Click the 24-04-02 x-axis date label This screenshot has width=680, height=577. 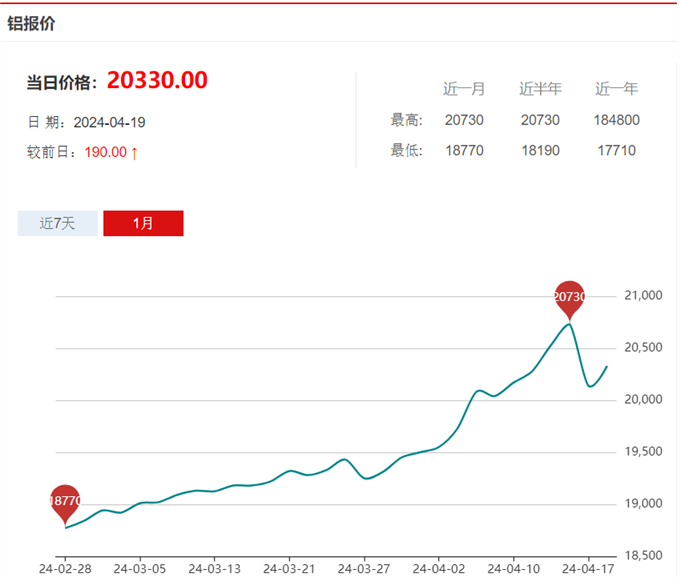pos(438,569)
